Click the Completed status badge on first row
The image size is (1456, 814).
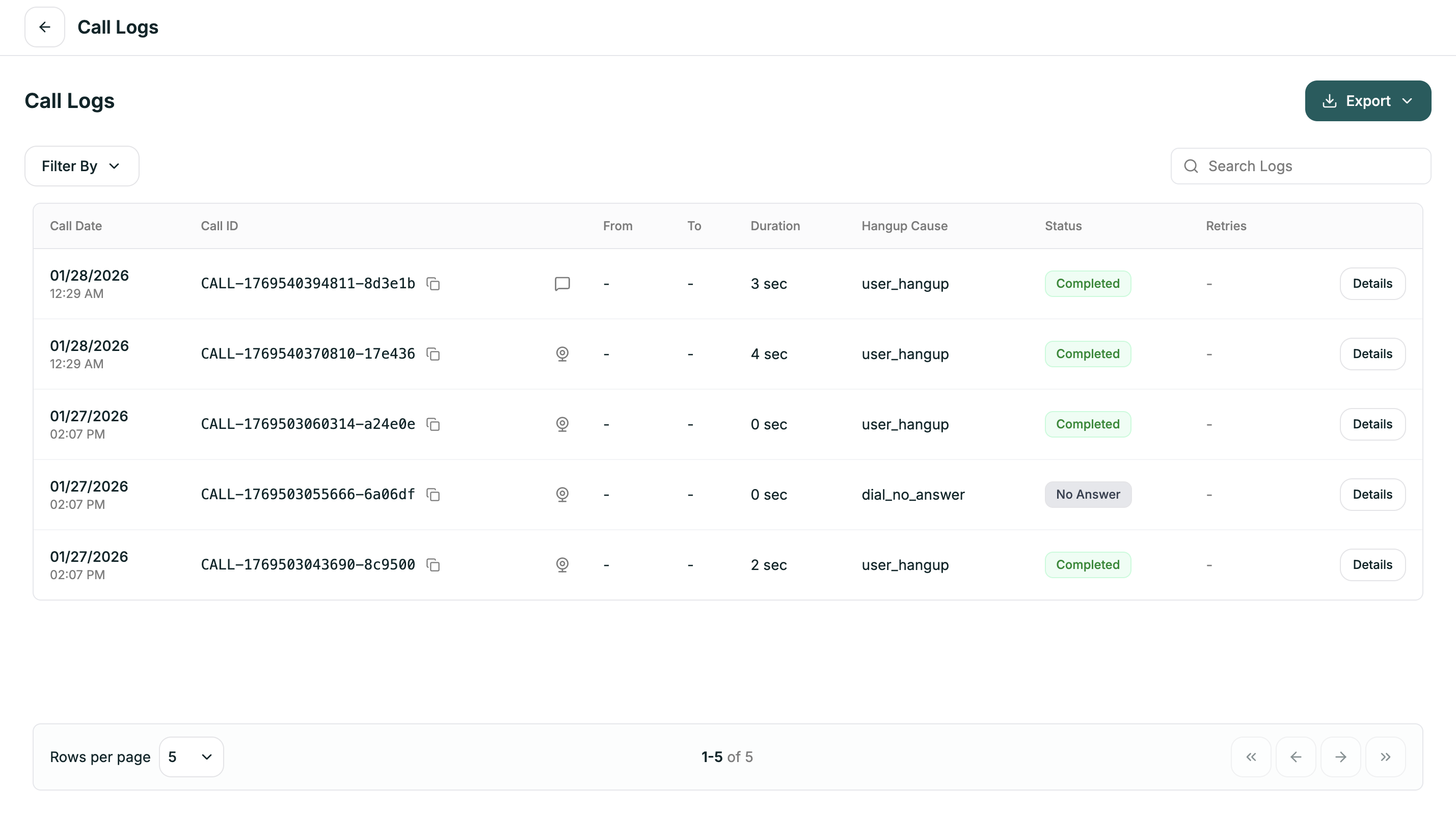point(1088,284)
